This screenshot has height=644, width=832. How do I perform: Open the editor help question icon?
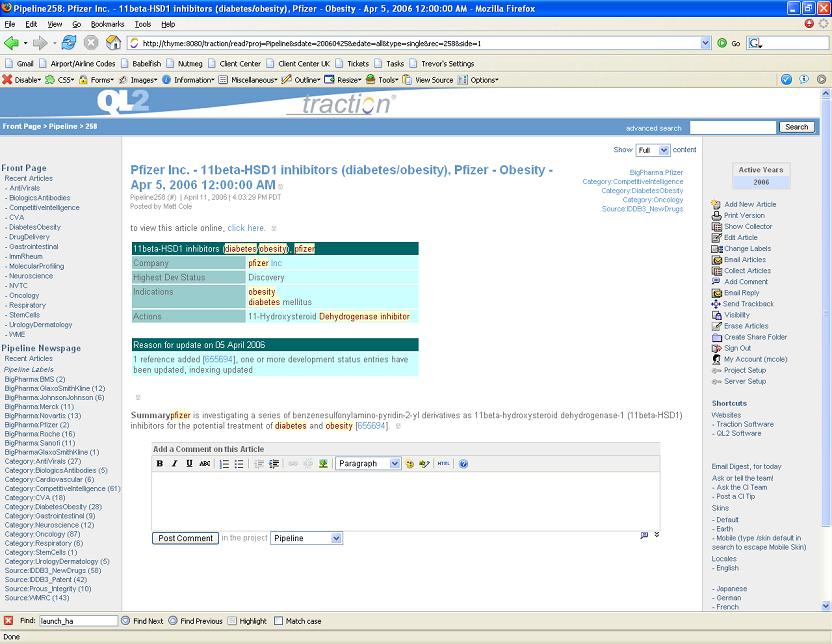463,464
